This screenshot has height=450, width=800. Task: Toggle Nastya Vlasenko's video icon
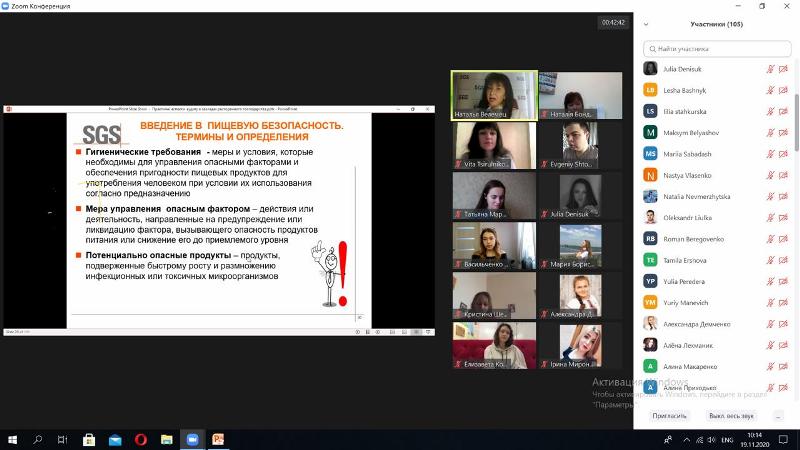tap(783, 175)
